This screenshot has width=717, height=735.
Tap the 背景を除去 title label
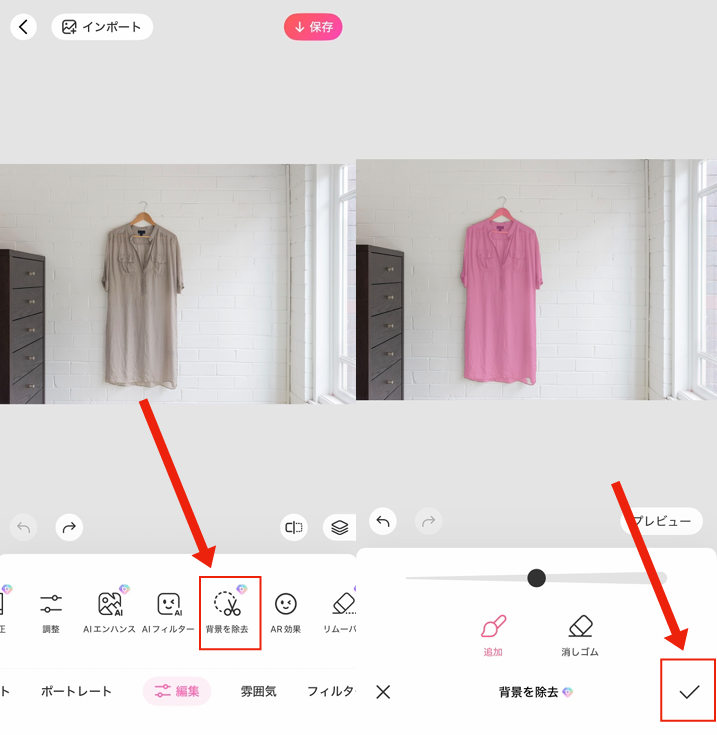coord(528,692)
